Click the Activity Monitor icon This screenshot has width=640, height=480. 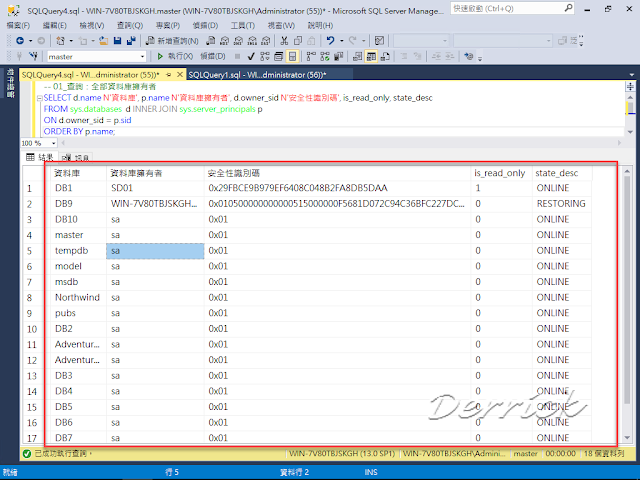(379, 40)
